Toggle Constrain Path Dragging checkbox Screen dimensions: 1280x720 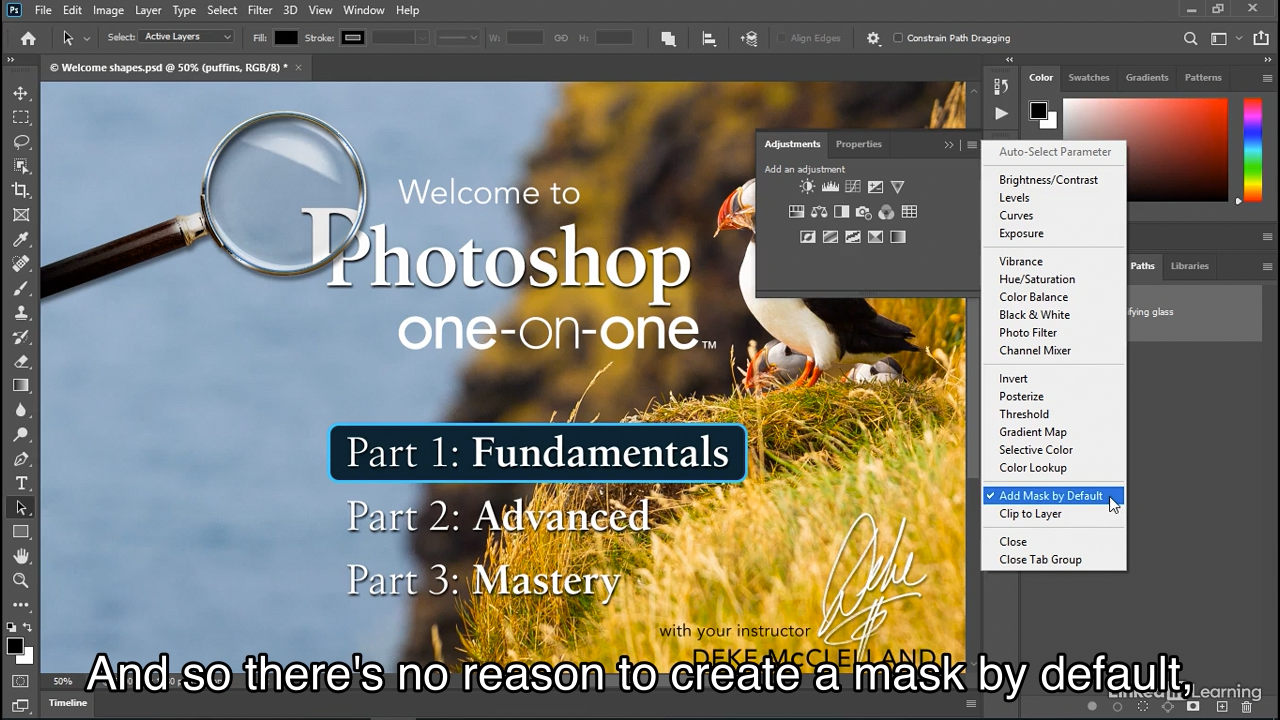click(898, 38)
